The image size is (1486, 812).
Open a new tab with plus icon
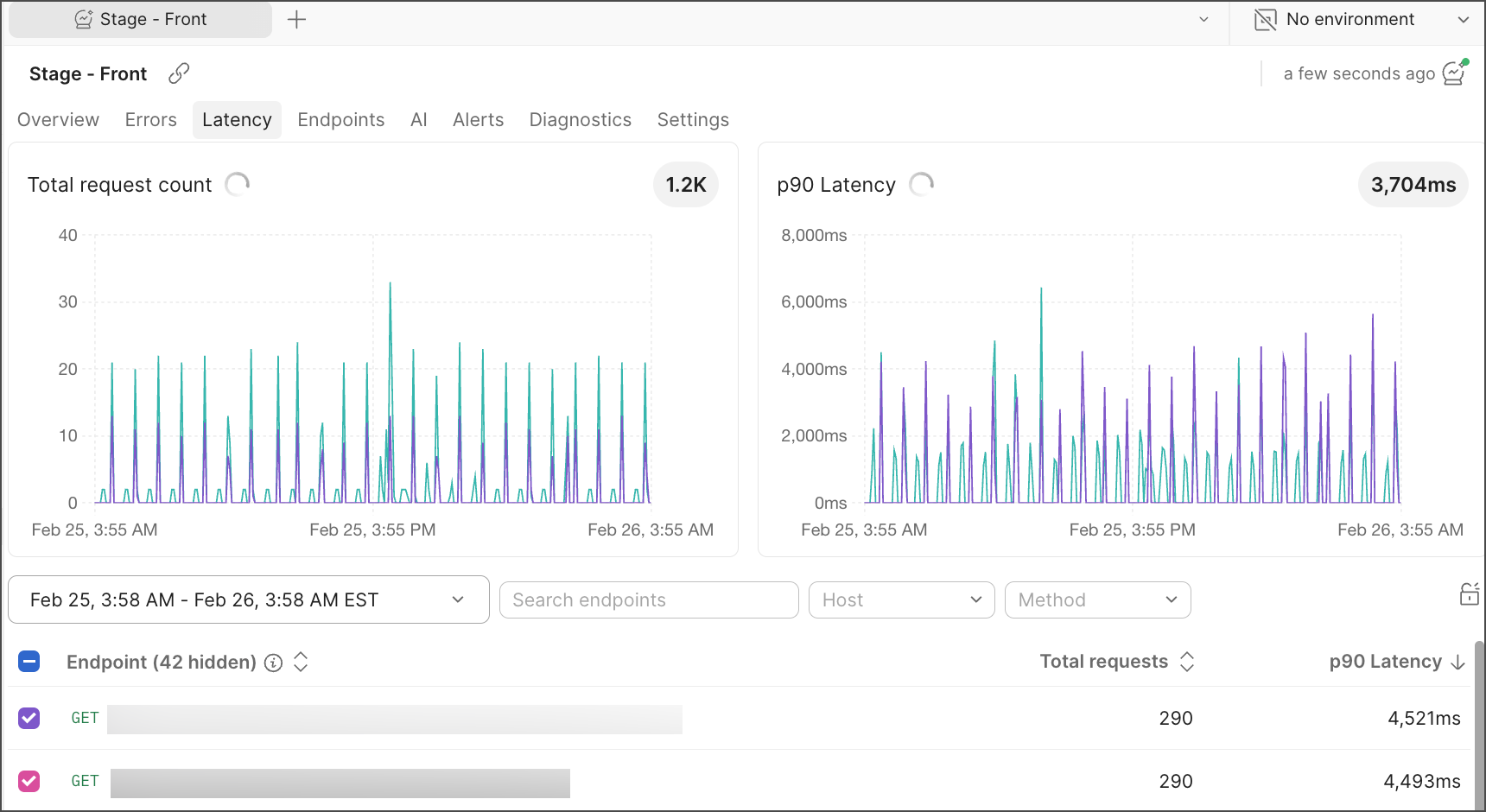coord(296,20)
